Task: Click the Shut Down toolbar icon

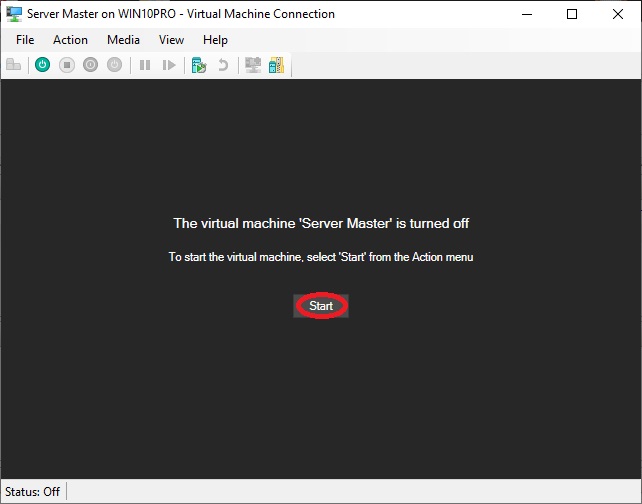Action: click(x=90, y=65)
